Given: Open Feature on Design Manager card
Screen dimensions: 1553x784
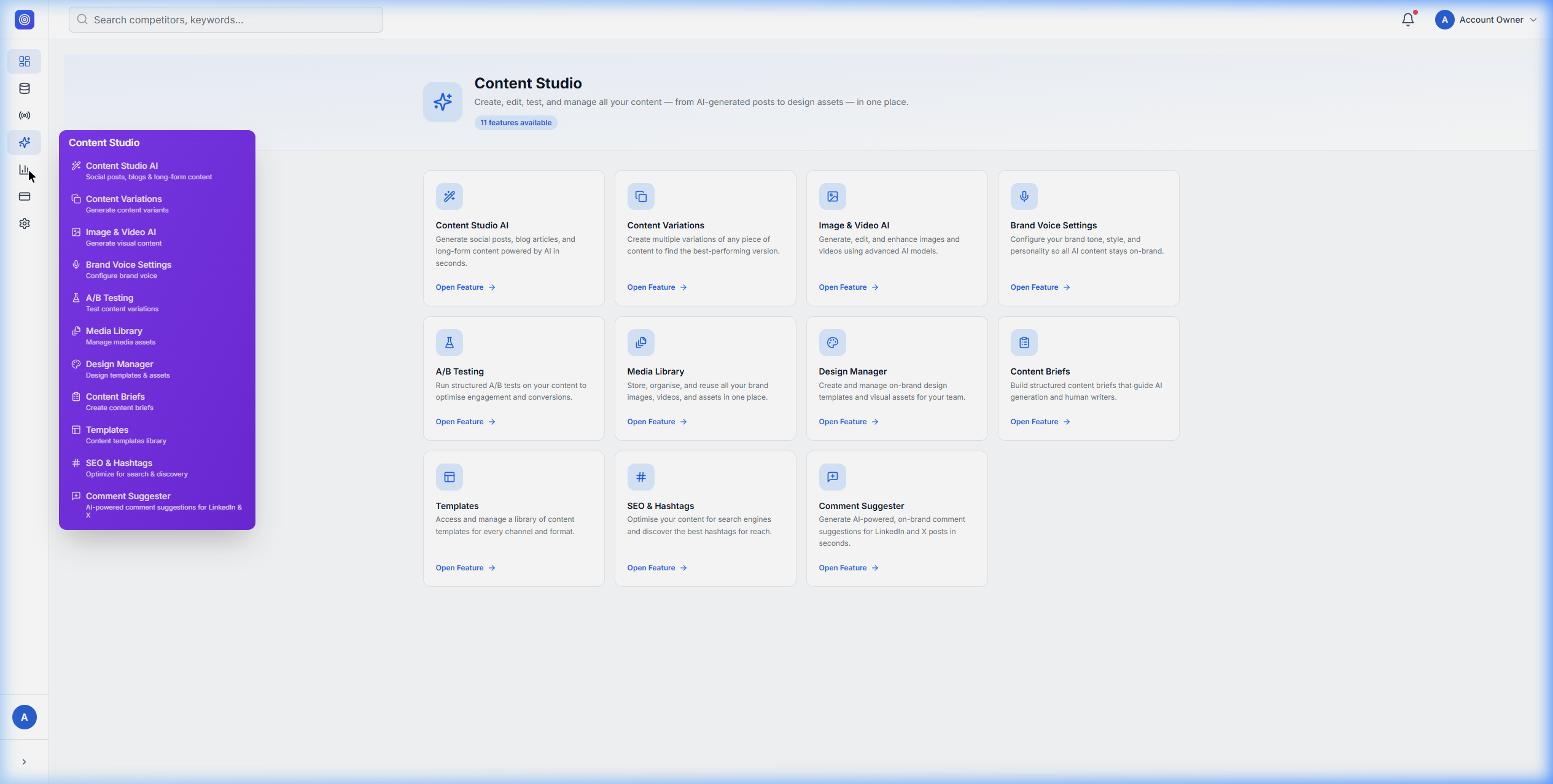Looking at the screenshot, I should [849, 422].
